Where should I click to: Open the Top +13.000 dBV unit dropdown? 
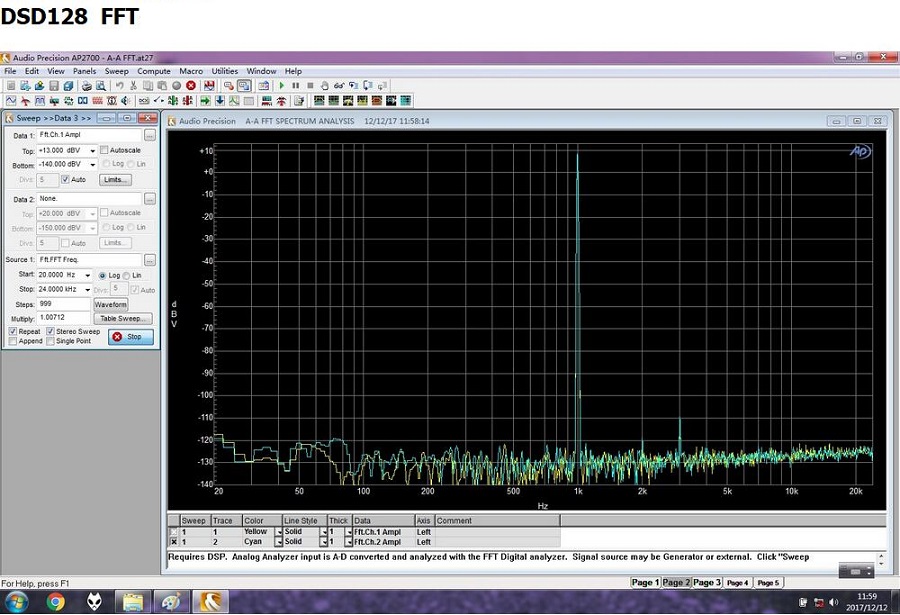point(92,150)
